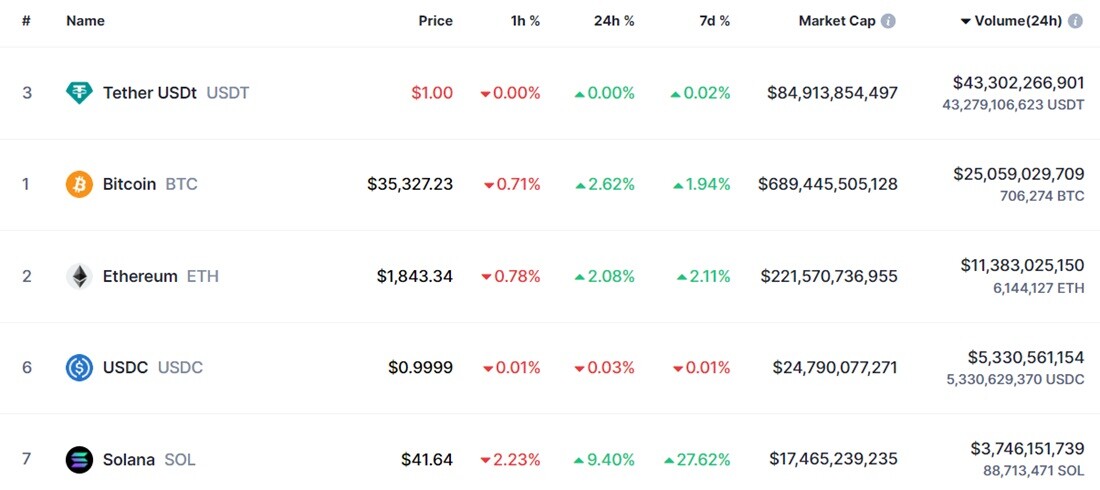Click the blue USDC coin icon
This screenshot has width=1100, height=490.
[x=79, y=368]
